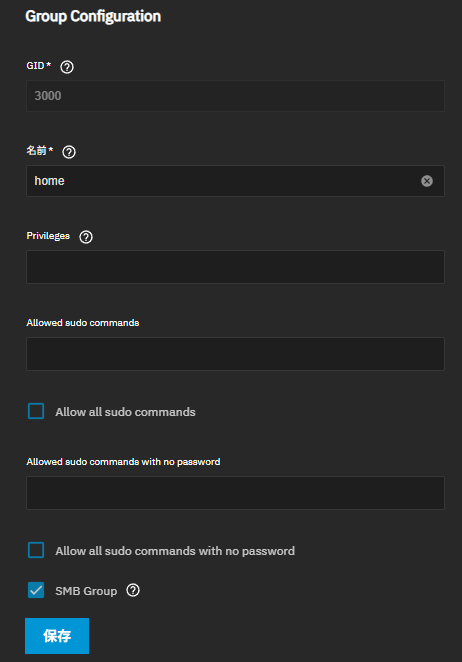
Task: Click the SMB Group label text
Action: (86, 591)
